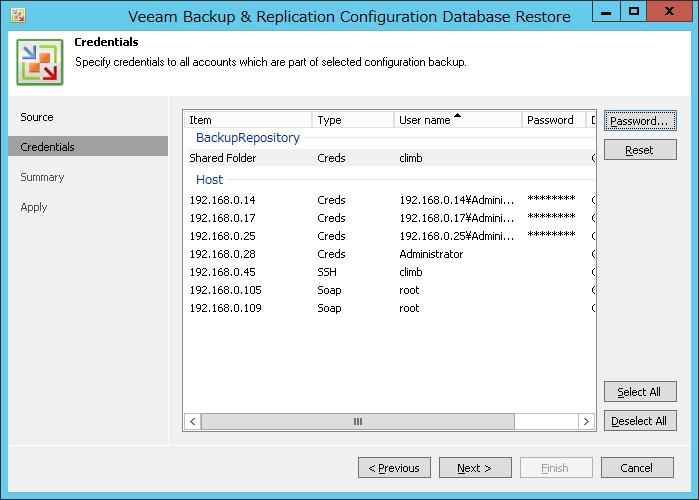
Task: Open the Apply wizard step
Action: click(x=34, y=207)
